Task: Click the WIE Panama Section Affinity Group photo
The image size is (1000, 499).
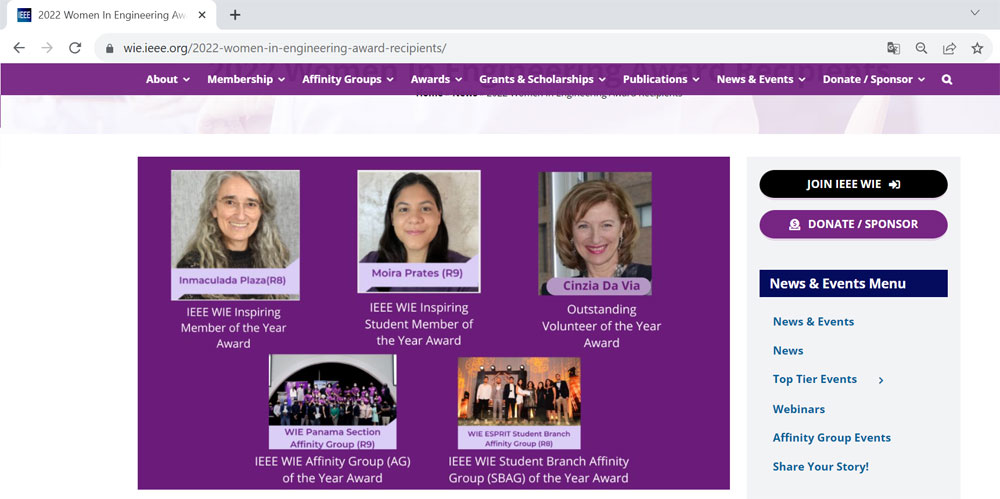Action: tap(332, 402)
